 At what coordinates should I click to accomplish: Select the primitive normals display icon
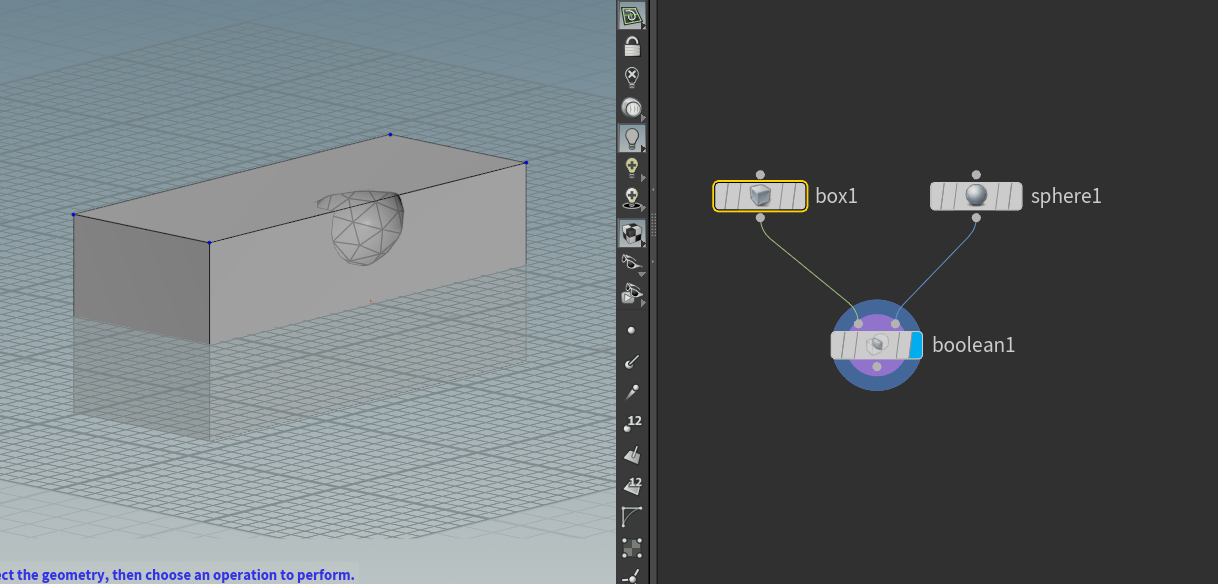[632, 455]
